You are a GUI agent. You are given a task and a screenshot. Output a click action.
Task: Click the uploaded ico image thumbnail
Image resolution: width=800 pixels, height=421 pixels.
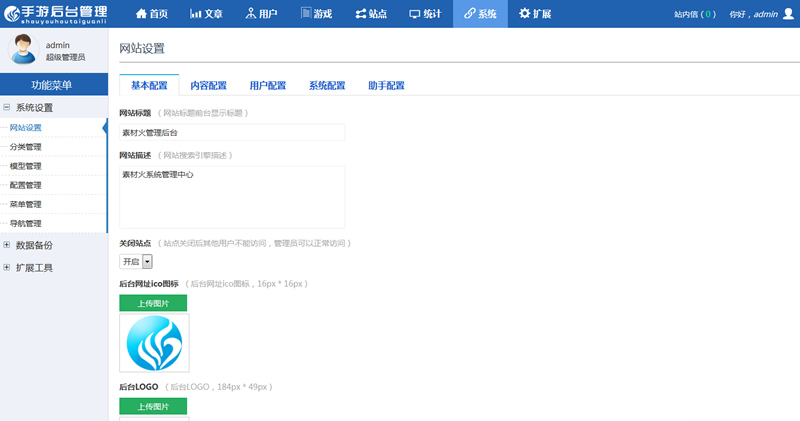coord(154,343)
